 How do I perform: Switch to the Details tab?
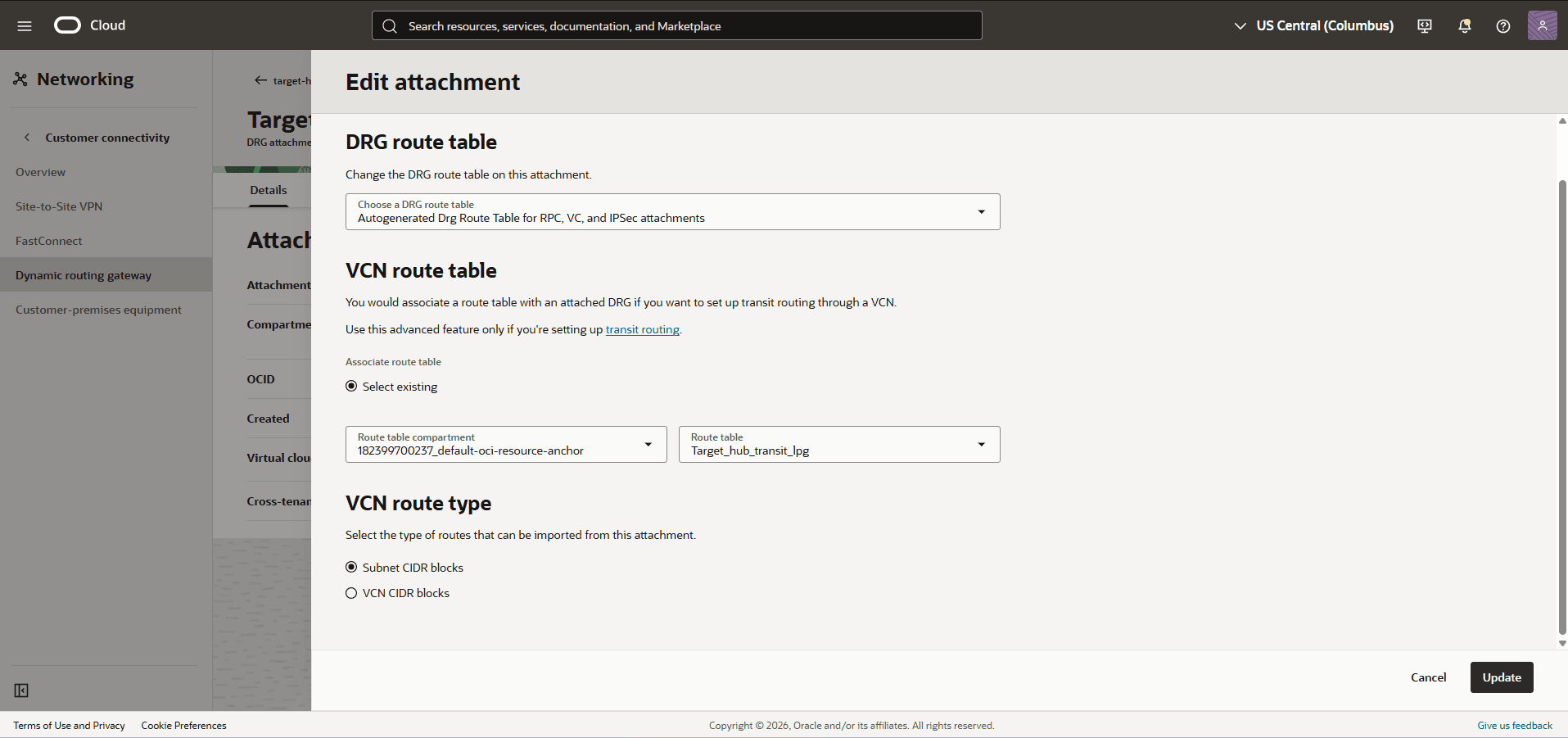(x=269, y=190)
